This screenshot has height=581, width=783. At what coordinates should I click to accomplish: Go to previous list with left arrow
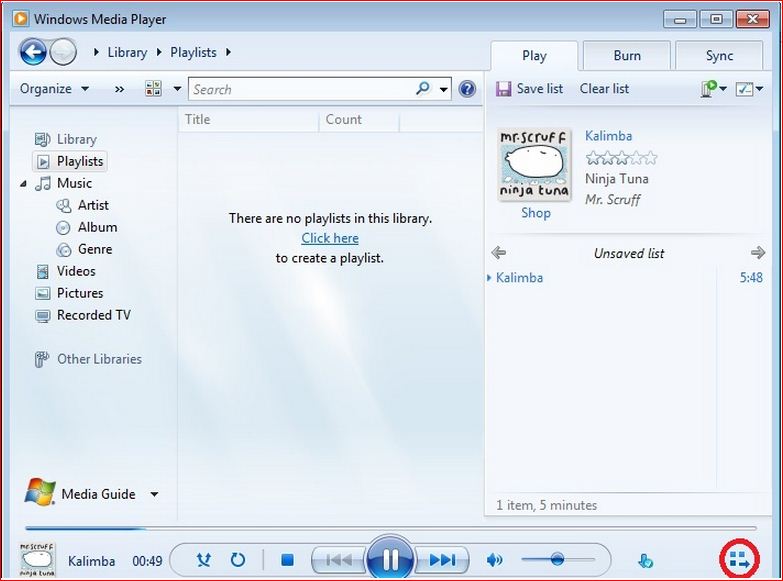498,252
